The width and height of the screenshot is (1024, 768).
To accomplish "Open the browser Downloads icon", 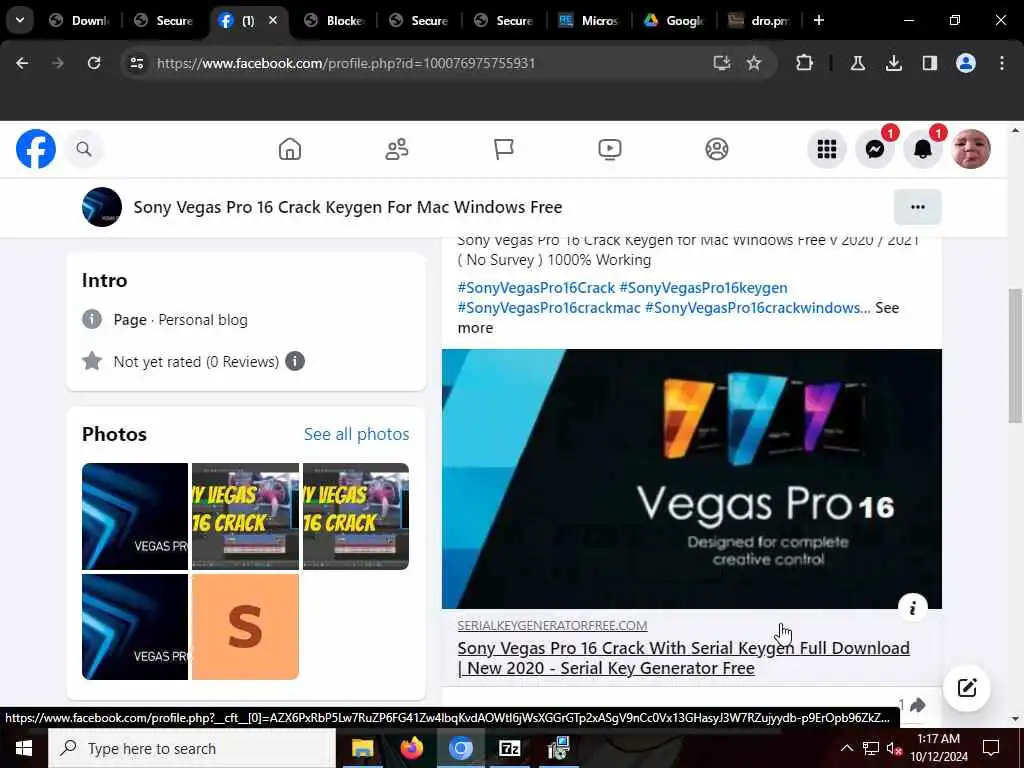I will (893, 63).
